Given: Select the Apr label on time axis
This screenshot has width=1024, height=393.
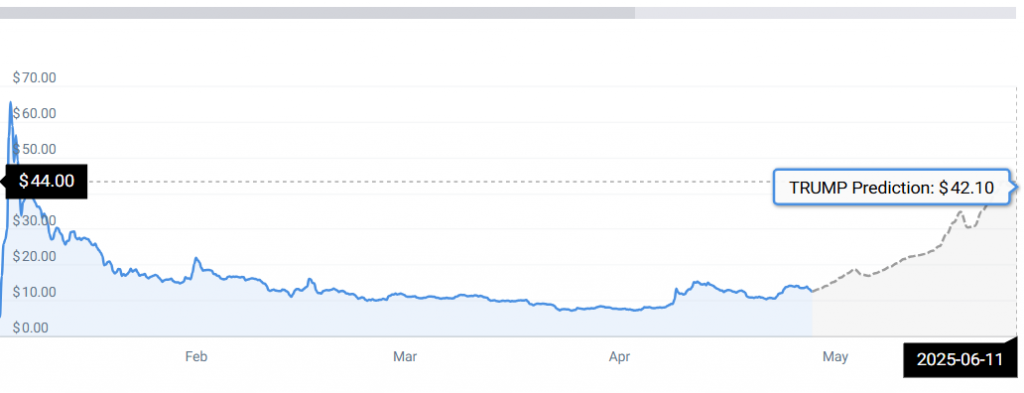Looking at the screenshot, I should 619,356.
